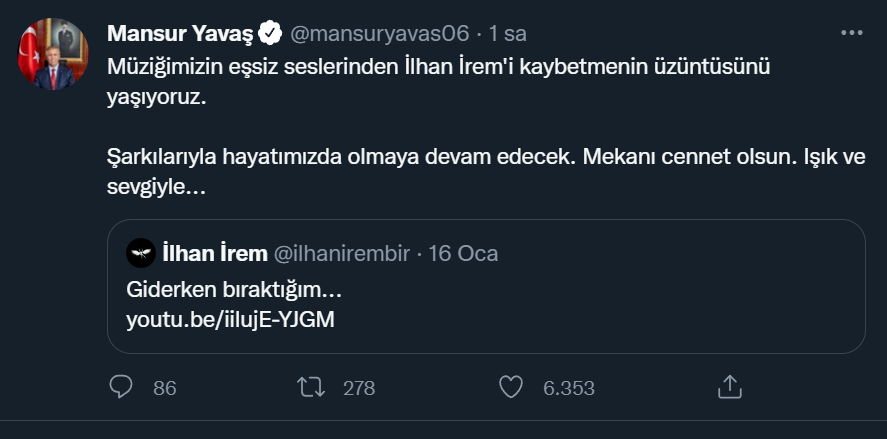View the 86 replies count

[x=165, y=388]
